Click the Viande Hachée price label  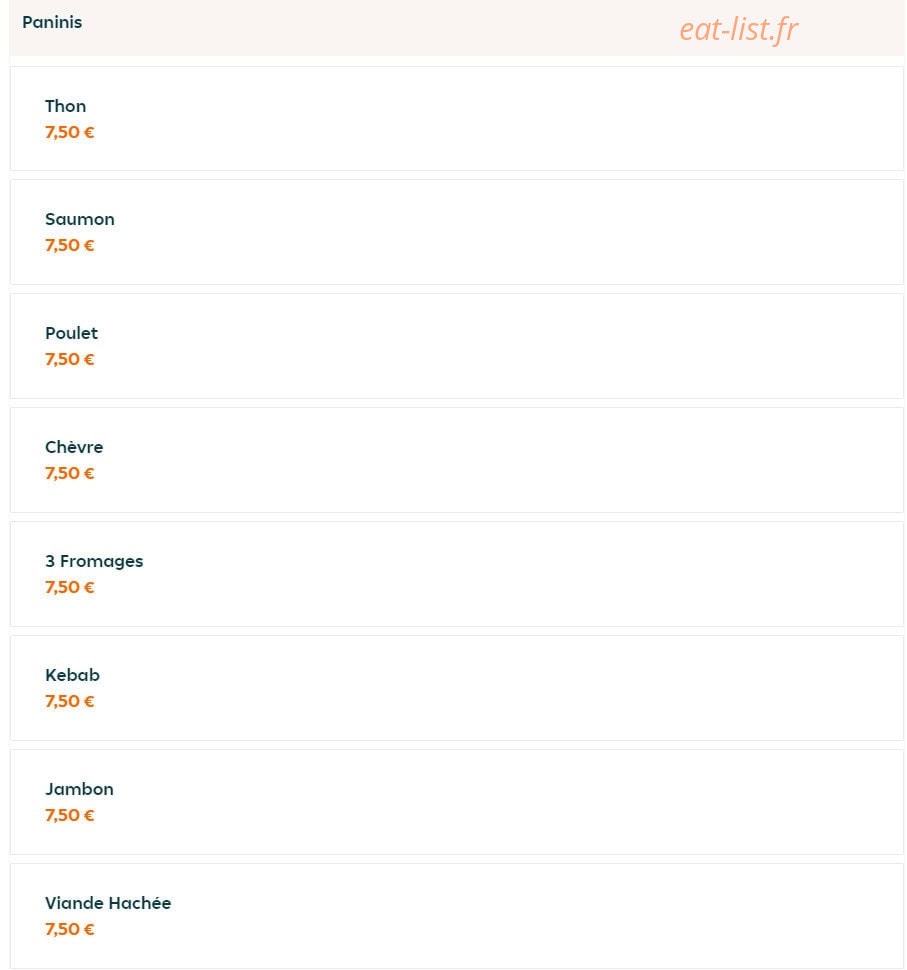click(x=69, y=929)
